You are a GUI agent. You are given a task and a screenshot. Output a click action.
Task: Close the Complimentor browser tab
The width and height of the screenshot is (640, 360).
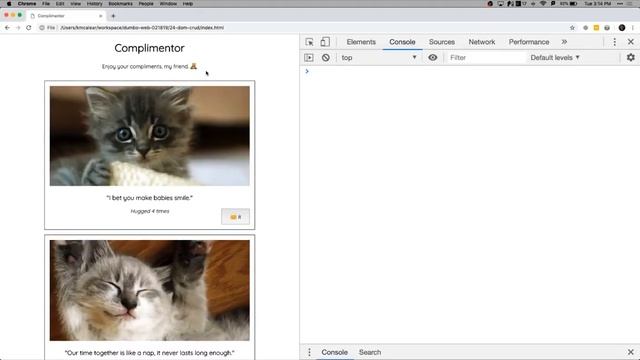[100, 16]
